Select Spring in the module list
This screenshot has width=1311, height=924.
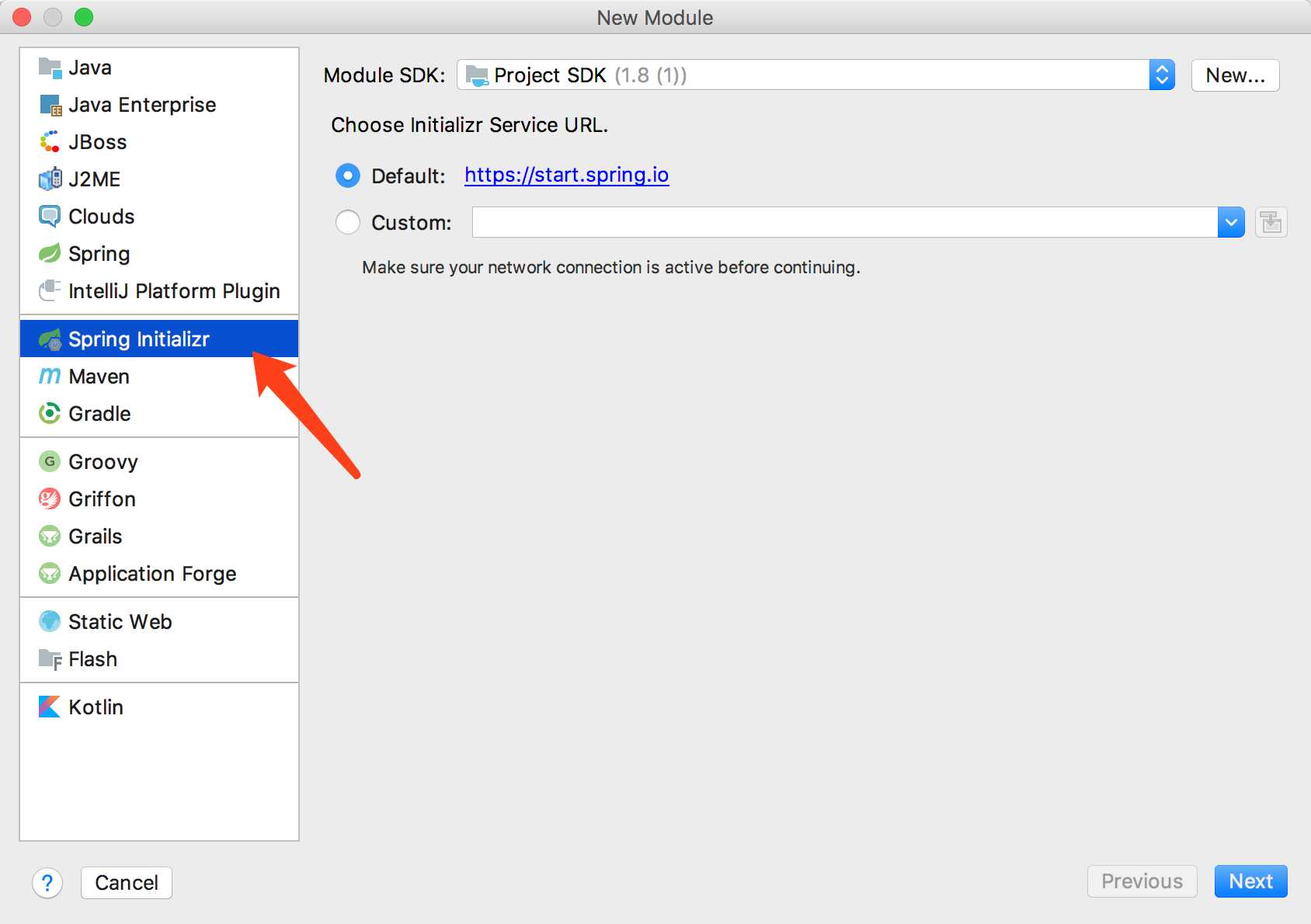point(159,254)
